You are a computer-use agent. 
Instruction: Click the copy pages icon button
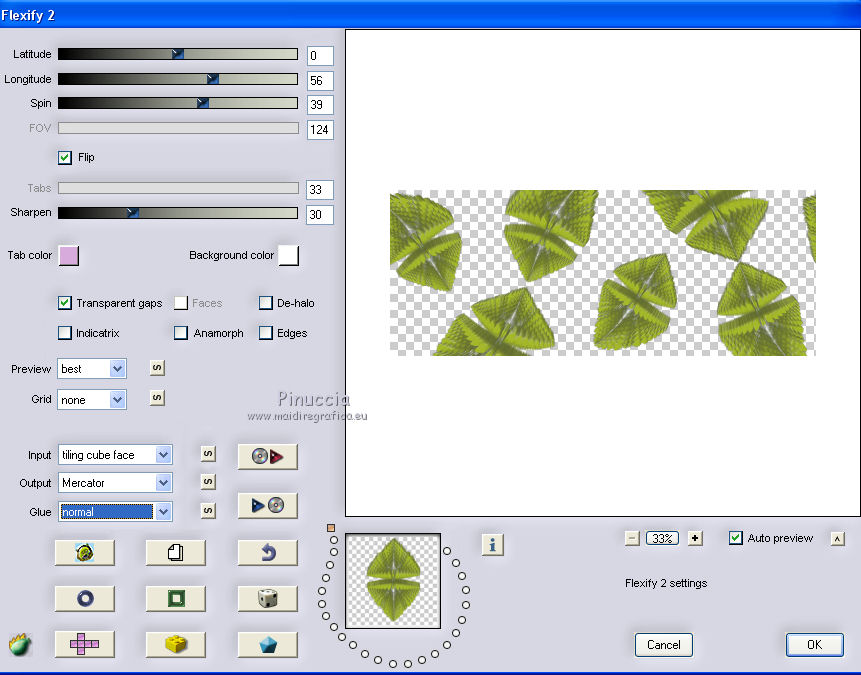(176, 553)
